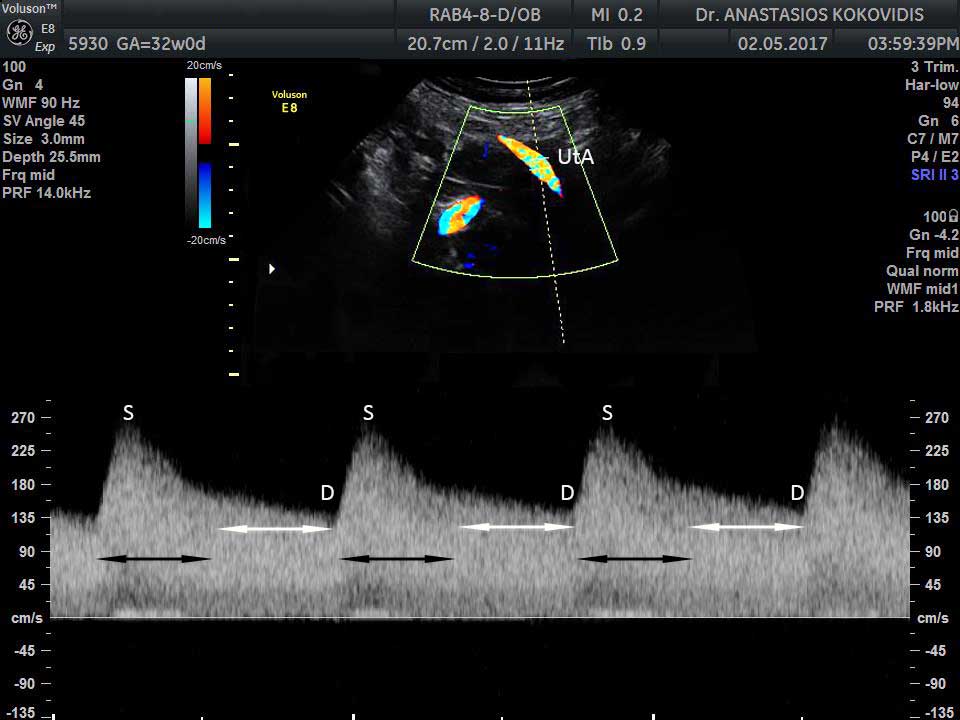960x720 pixels.
Task: Click the first systolic peak of the waveform
Action: point(128,427)
